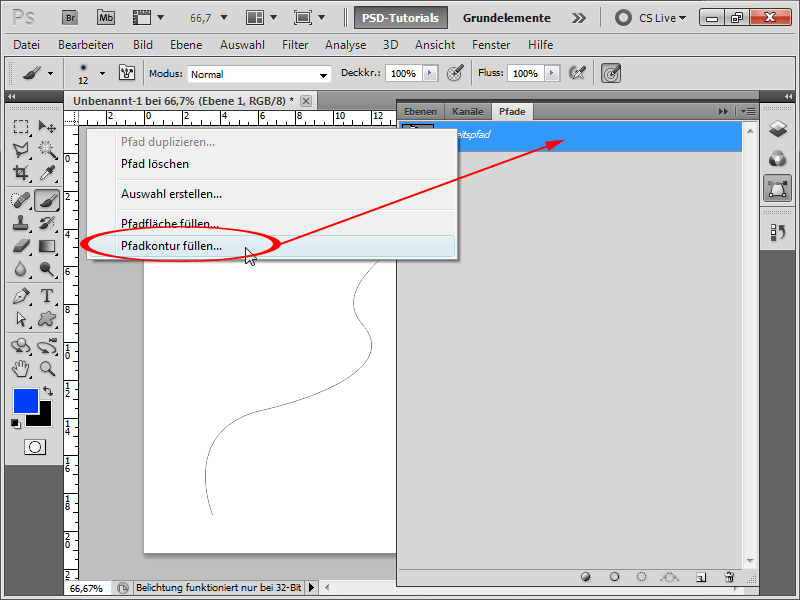Screen dimensions: 800x600
Task: Select the Clone Stamp tool
Action: click(x=21, y=223)
